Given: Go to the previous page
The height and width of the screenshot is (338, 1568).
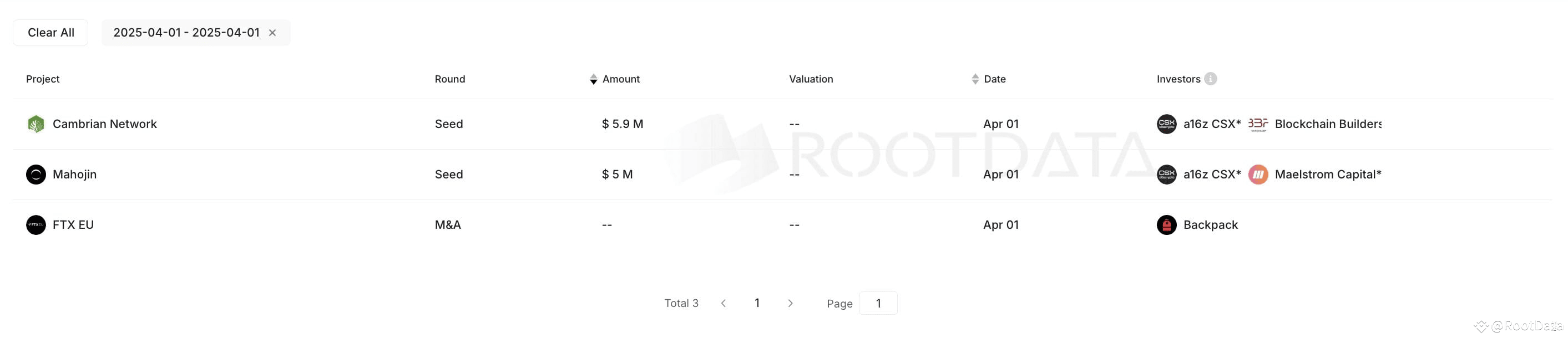Looking at the screenshot, I should (x=723, y=303).
